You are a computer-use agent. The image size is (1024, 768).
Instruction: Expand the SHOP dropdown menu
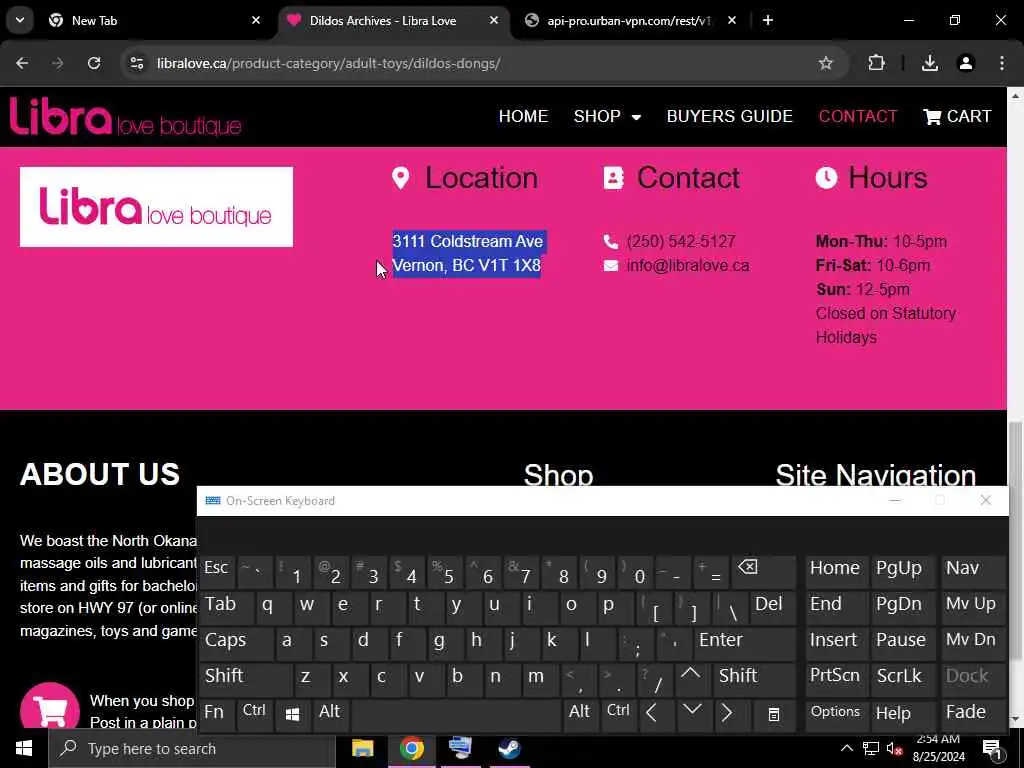point(607,116)
